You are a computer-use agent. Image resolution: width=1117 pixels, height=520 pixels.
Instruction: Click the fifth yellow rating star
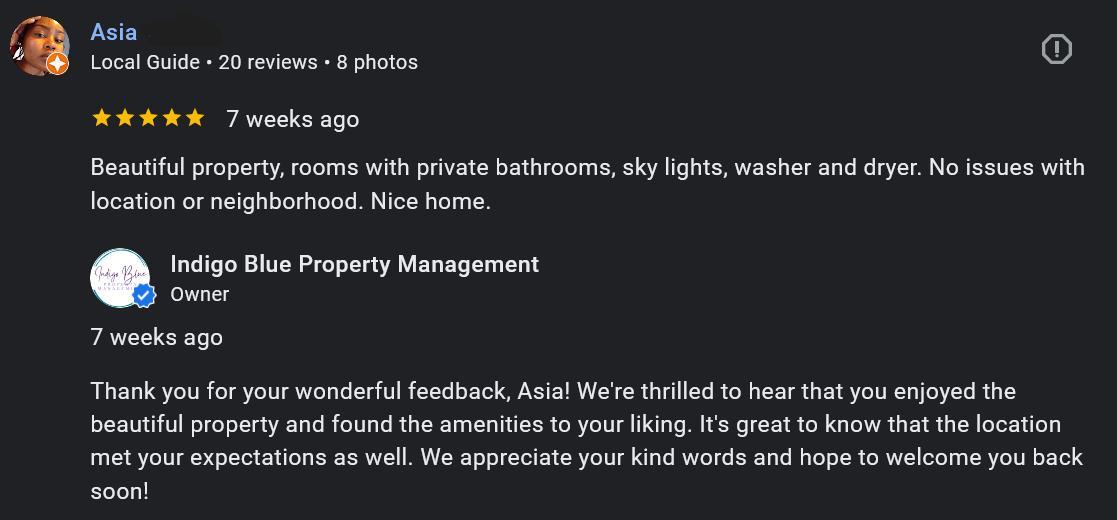[x=195, y=118]
